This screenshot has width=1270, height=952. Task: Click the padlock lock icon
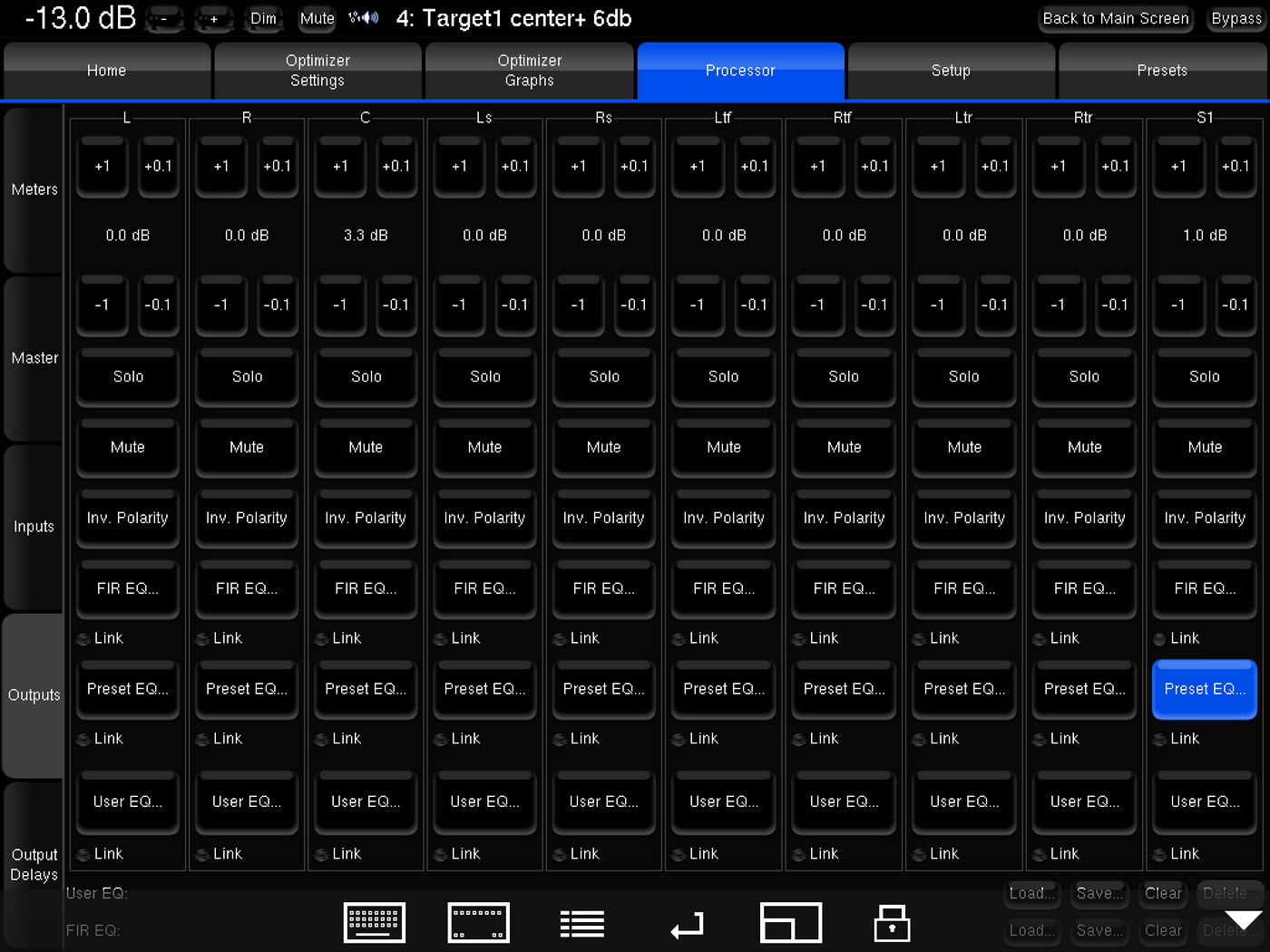click(x=892, y=923)
